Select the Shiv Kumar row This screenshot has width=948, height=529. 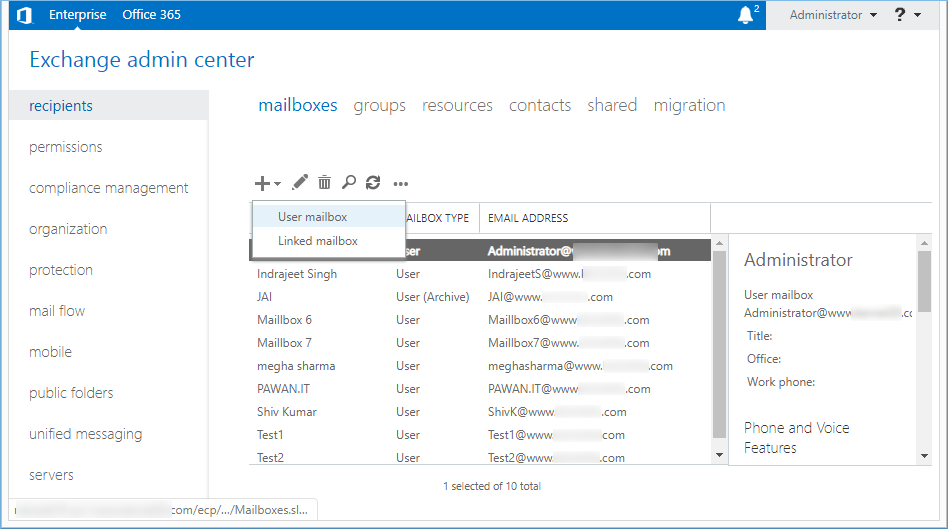(x=480, y=412)
